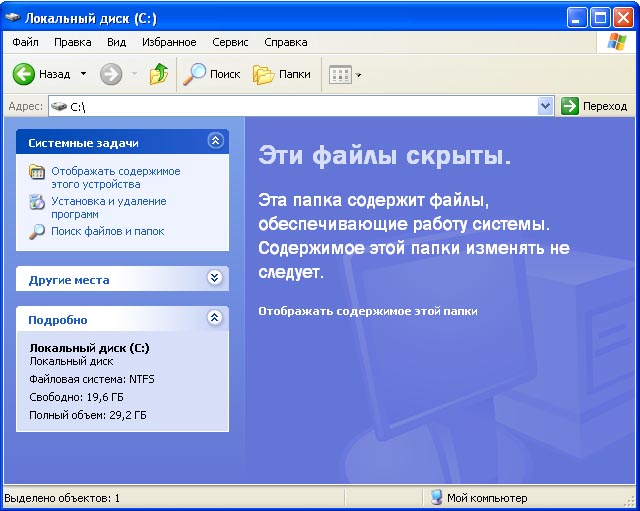Close the Локальный диск window
Image resolution: width=640 pixels, height=511 pixels.
(x=623, y=18)
